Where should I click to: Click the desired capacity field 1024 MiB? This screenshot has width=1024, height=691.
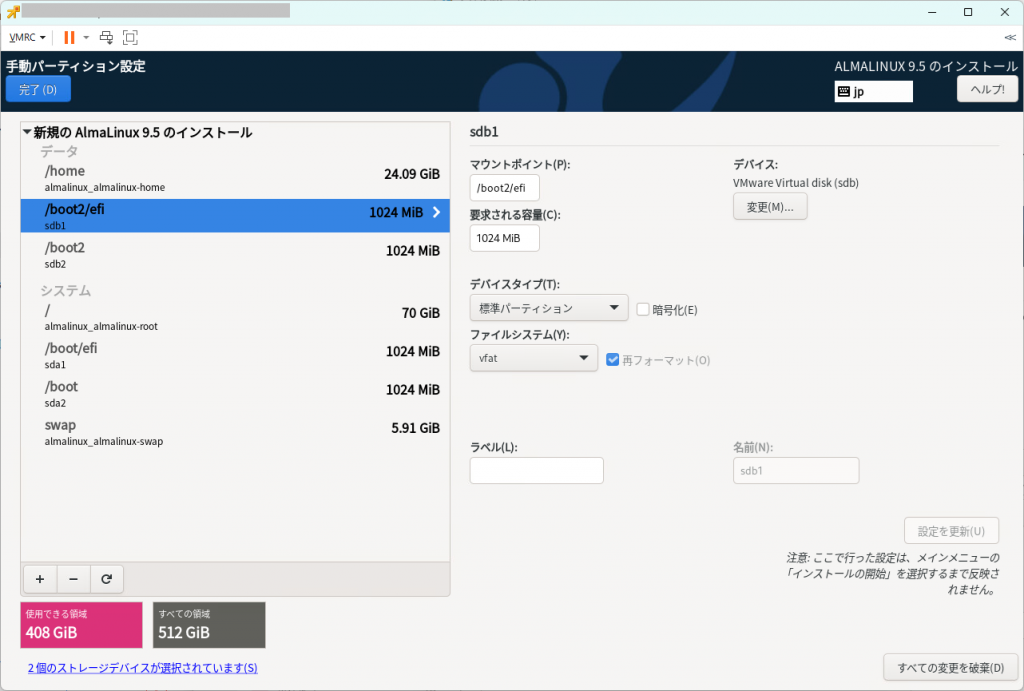(504, 238)
